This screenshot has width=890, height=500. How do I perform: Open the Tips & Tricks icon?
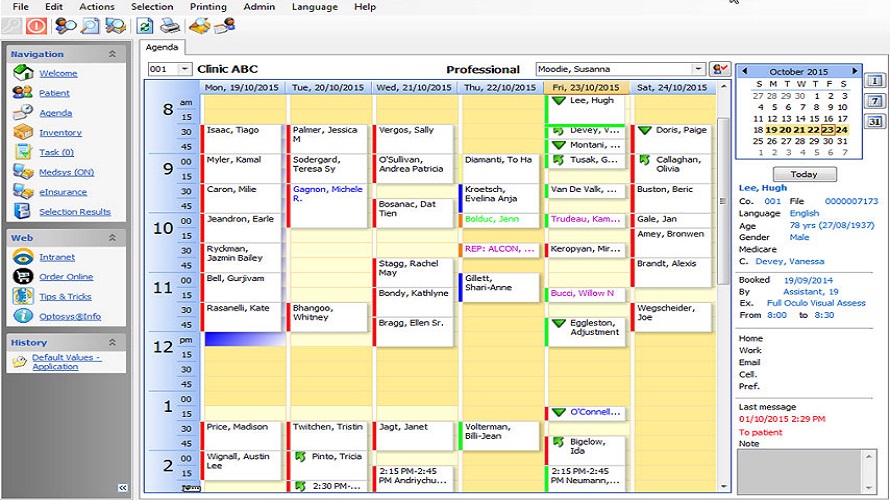point(22,296)
